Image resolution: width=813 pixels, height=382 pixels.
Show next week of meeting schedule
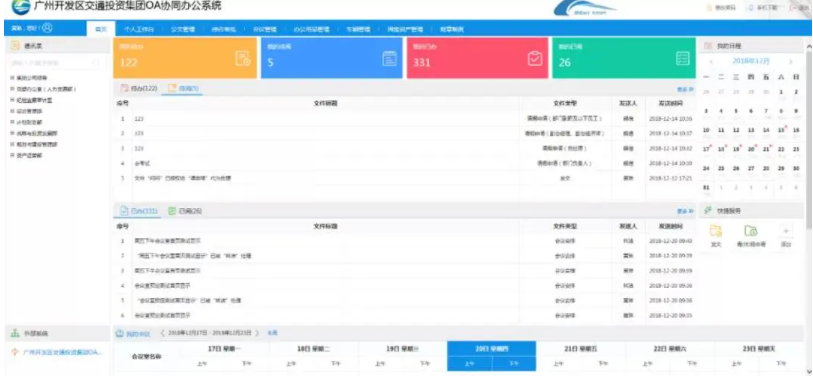tap(257, 333)
